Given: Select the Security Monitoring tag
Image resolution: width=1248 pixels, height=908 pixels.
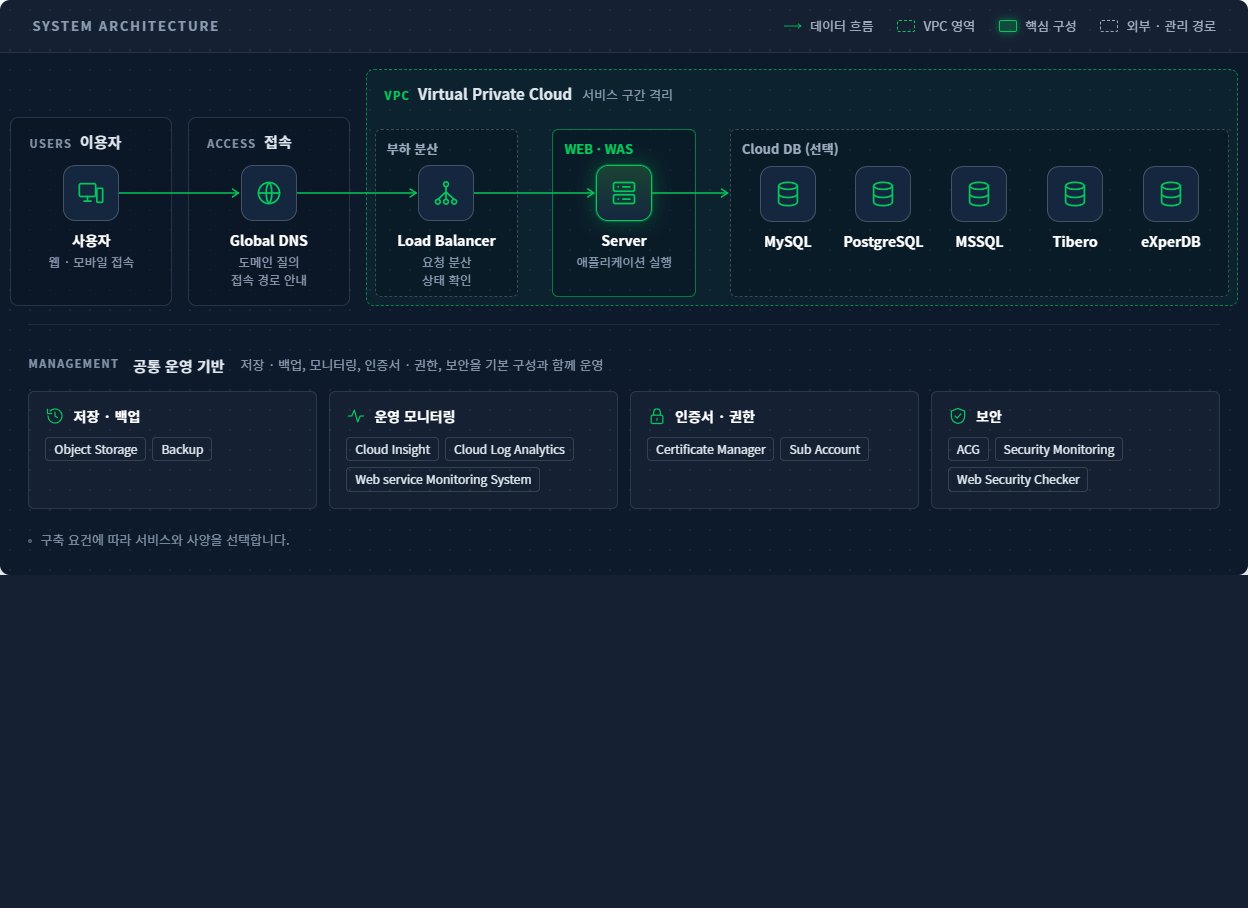Looking at the screenshot, I should coord(1059,450).
